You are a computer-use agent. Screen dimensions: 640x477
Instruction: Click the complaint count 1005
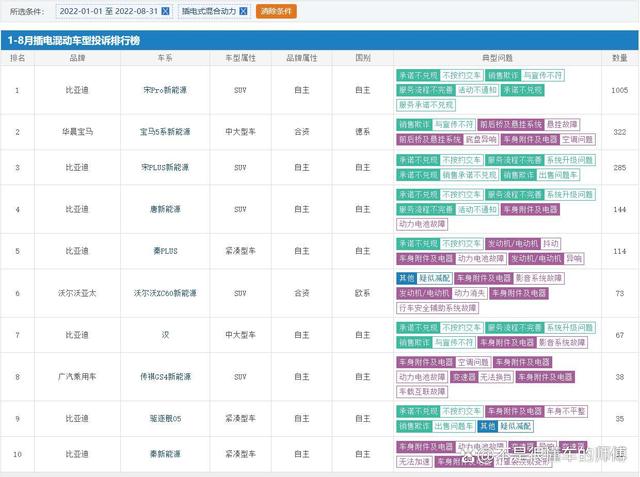620,90
